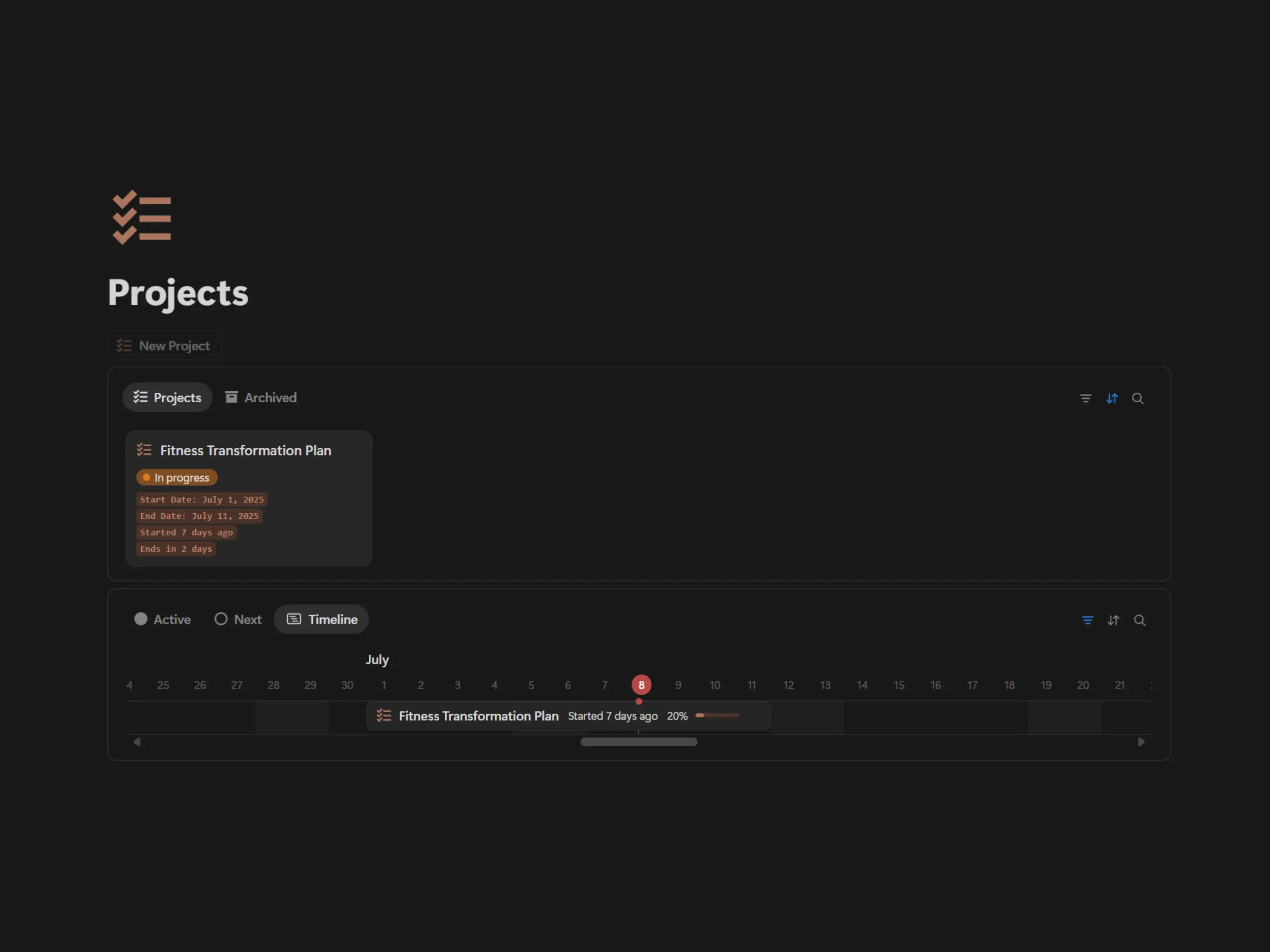Click the Fitness Transformation Plan card icon
The width and height of the screenshot is (1270, 952).
coord(144,450)
